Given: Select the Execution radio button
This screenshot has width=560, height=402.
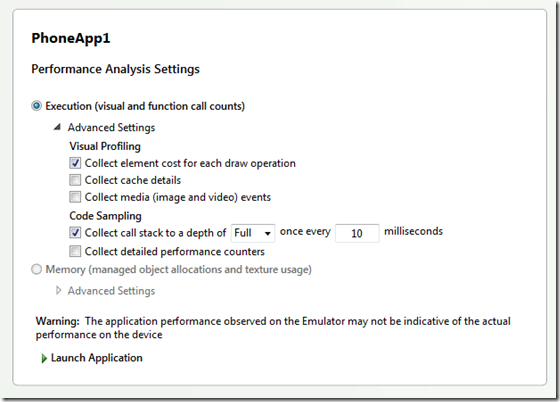Looking at the screenshot, I should 36,106.
